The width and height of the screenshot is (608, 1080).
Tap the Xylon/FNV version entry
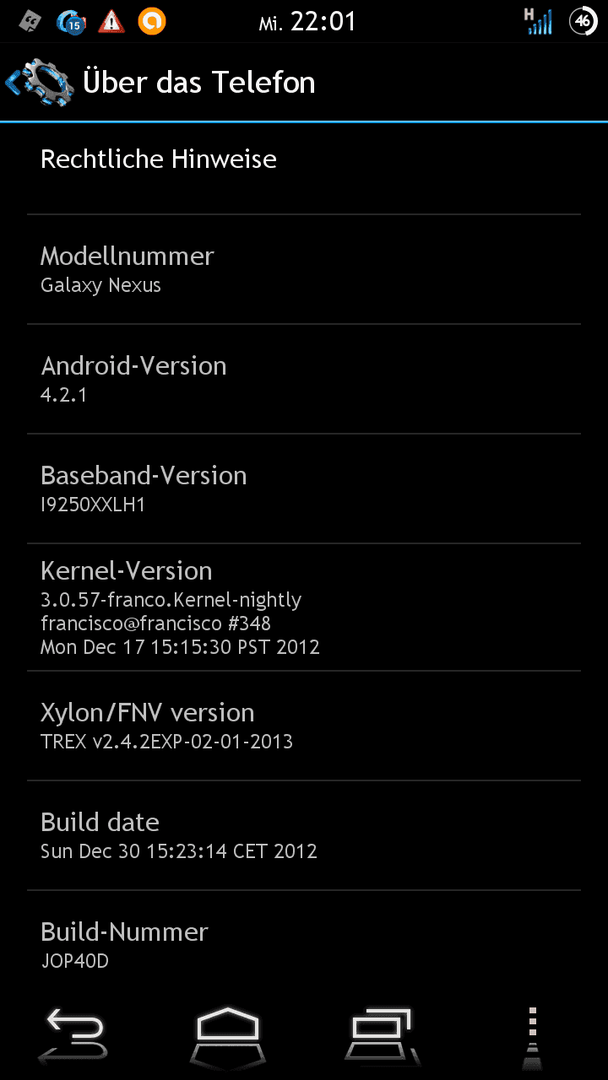pos(304,725)
